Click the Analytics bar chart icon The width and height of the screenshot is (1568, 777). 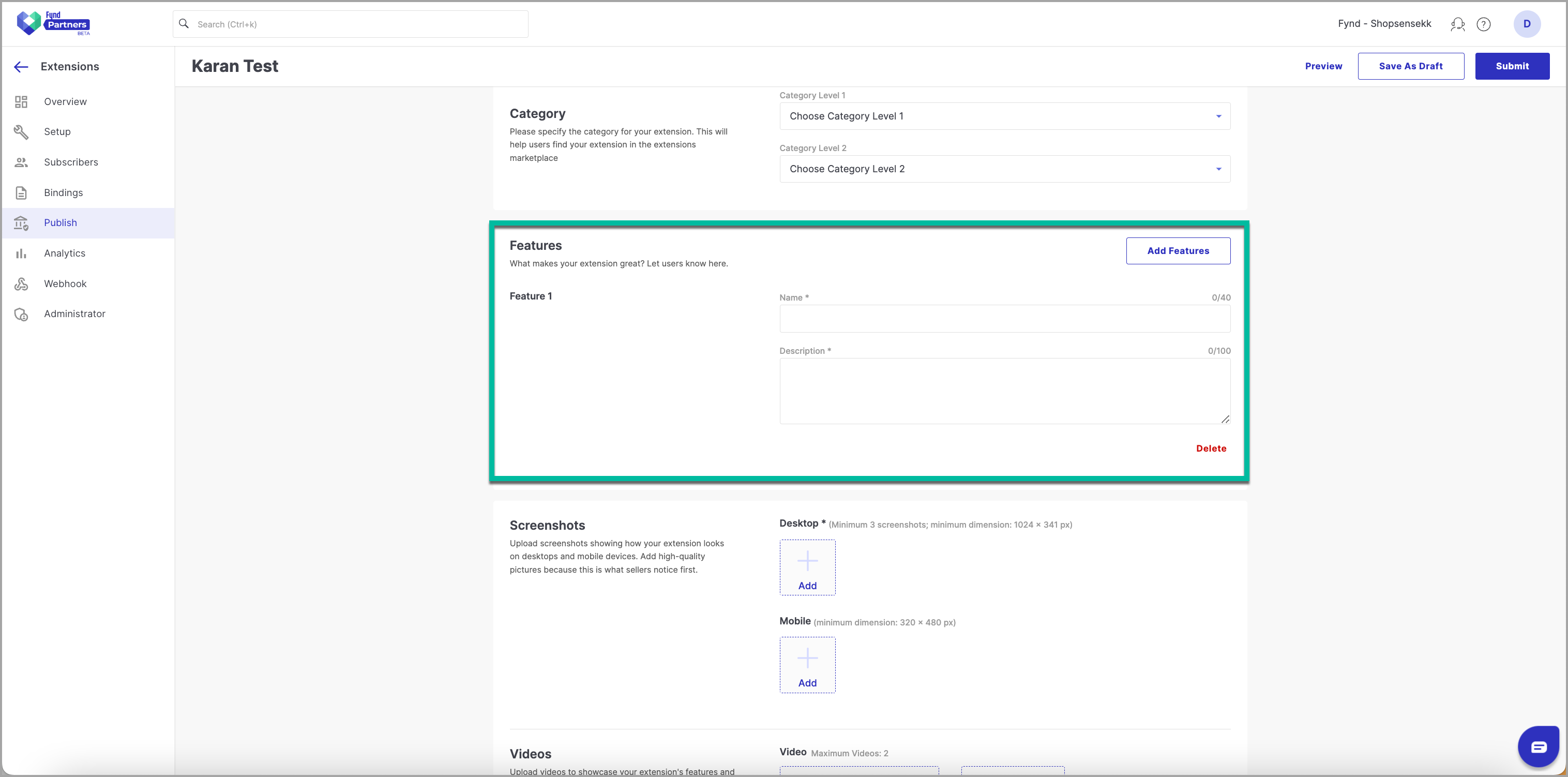[21, 253]
